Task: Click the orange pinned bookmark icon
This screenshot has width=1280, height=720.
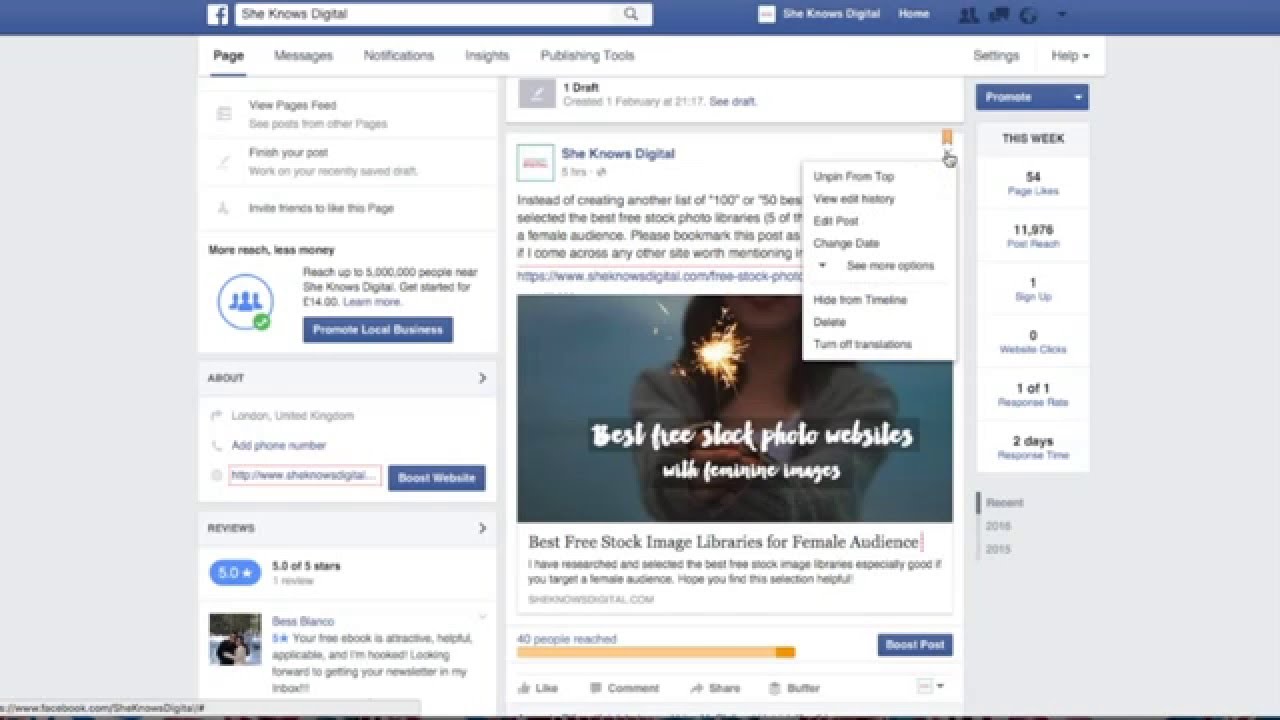Action: [x=946, y=137]
